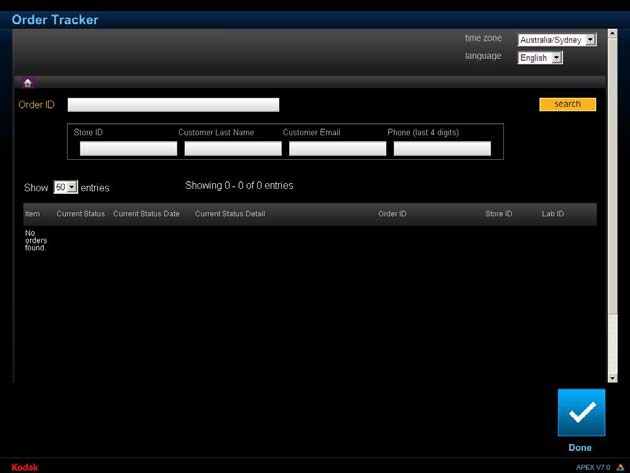630x473 pixels.
Task: Open the language dropdown
Action: pos(540,58)
